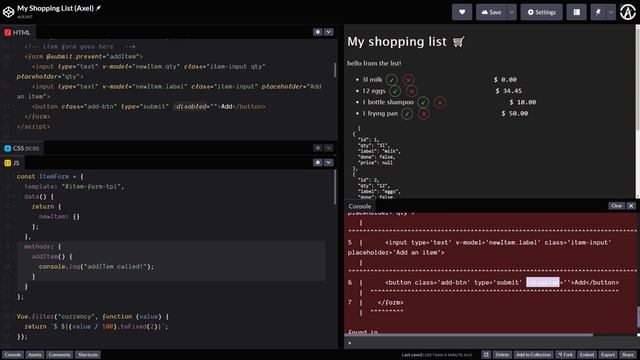Add pen to Collection
Image resolution: width=640 pixels, height=360 pixels.
(x=533, y=355)
